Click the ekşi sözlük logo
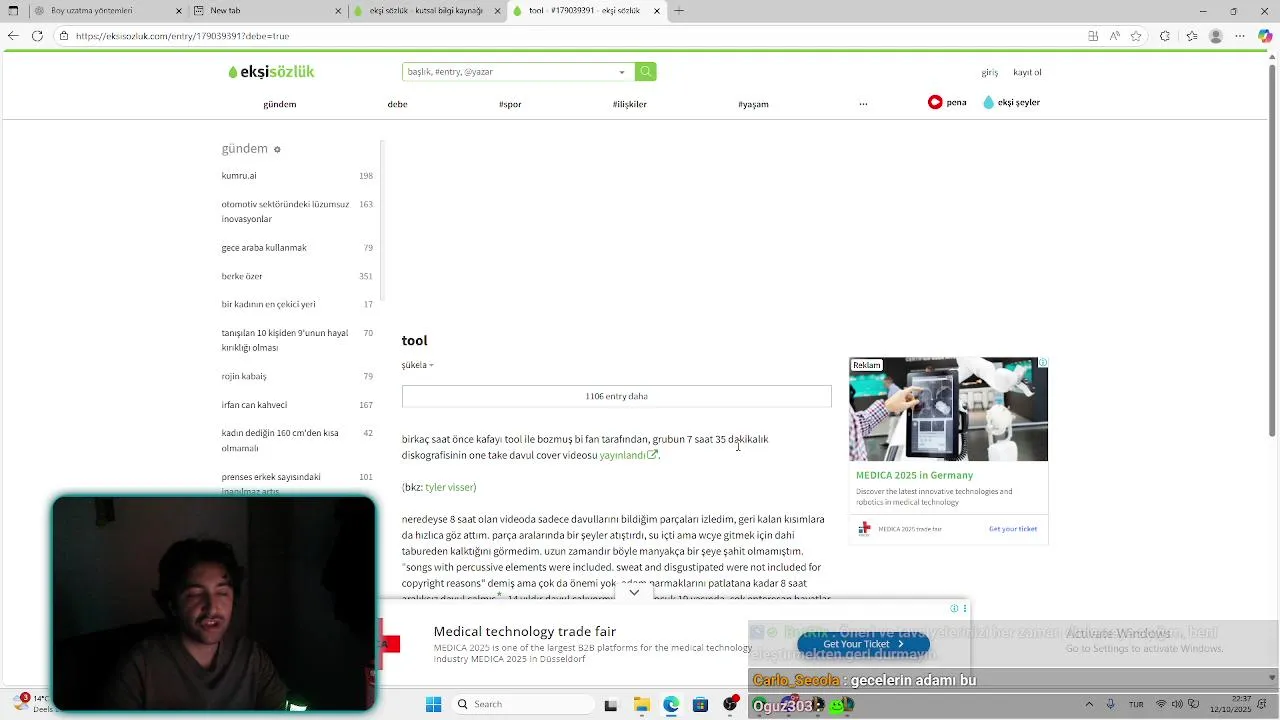The width and height of the screenshot is (1280, 720). point(271,72)
